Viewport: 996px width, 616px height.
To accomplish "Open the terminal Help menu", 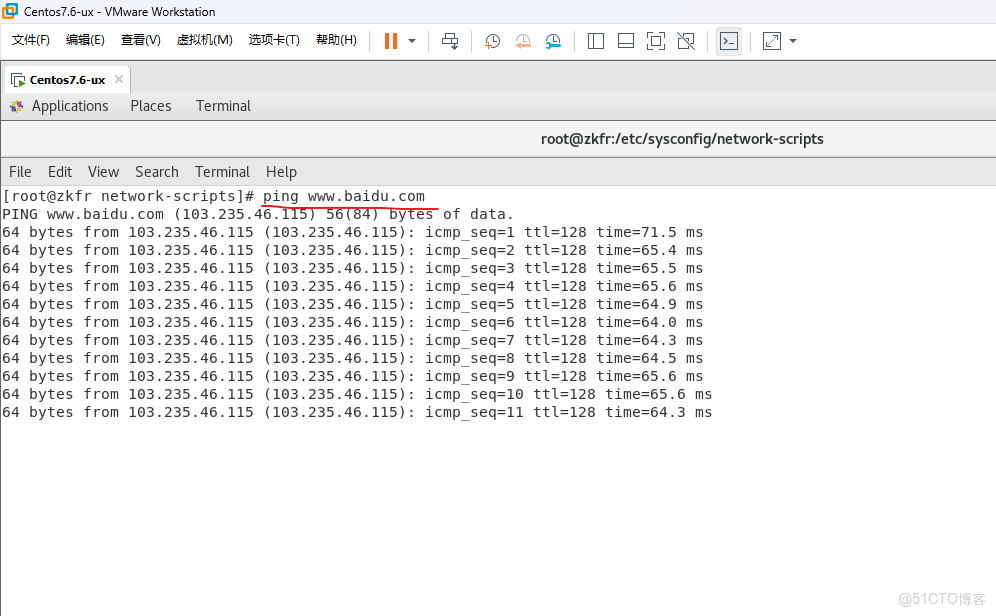I will point(281,172).
